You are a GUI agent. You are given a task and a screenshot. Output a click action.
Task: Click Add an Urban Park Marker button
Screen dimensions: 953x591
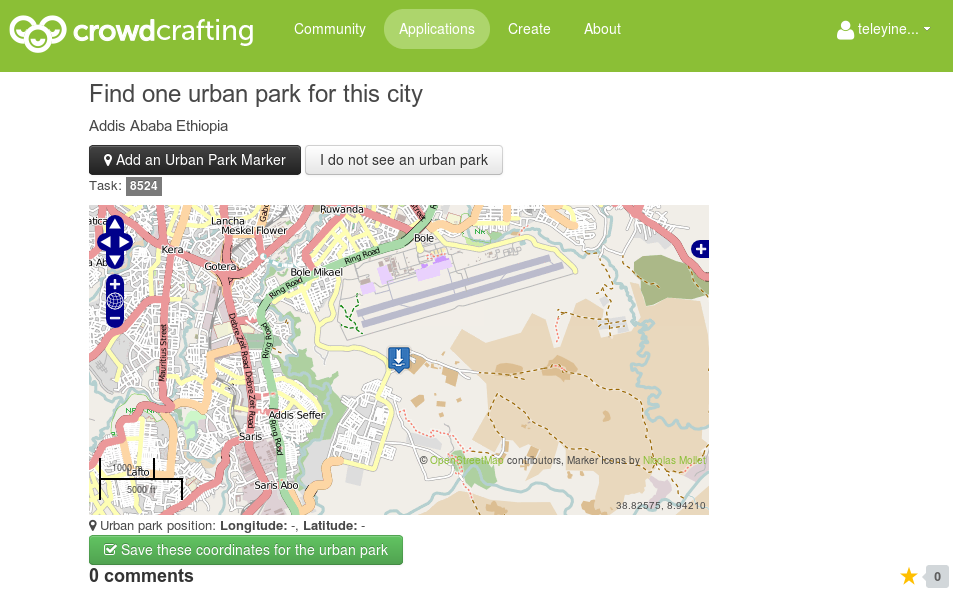[x=195, y=160]
